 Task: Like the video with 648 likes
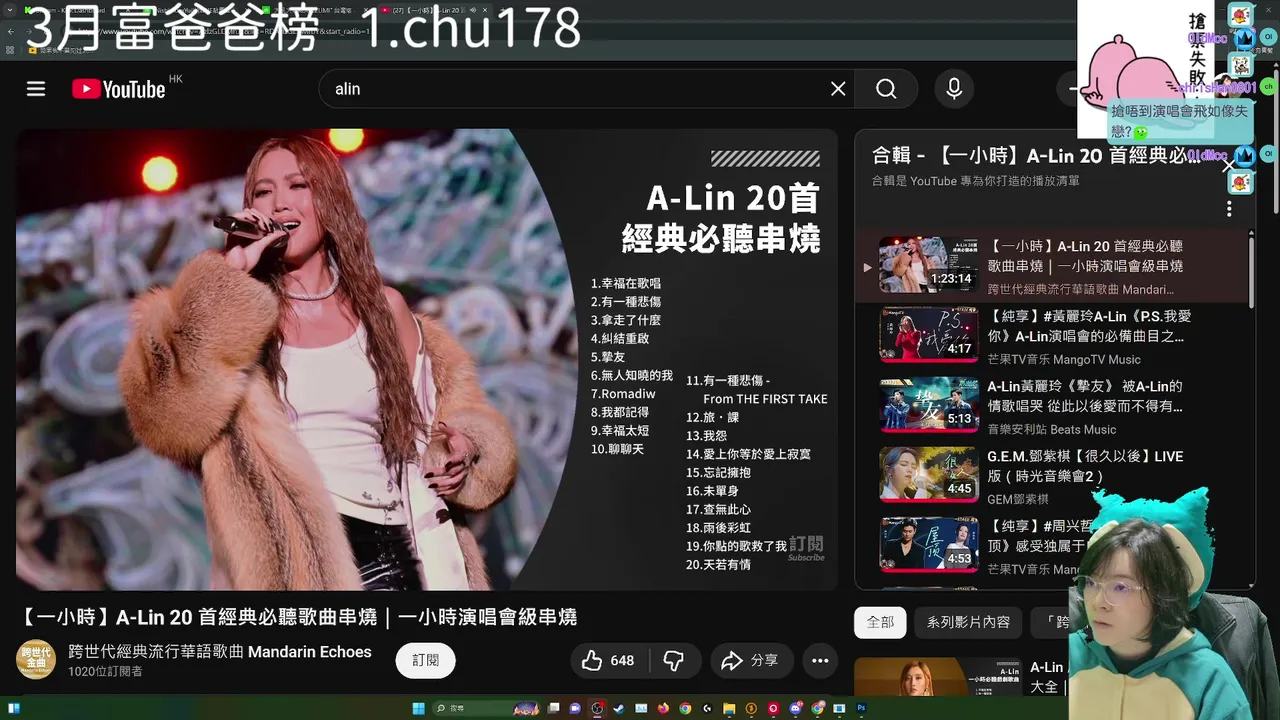click(609, 661)
